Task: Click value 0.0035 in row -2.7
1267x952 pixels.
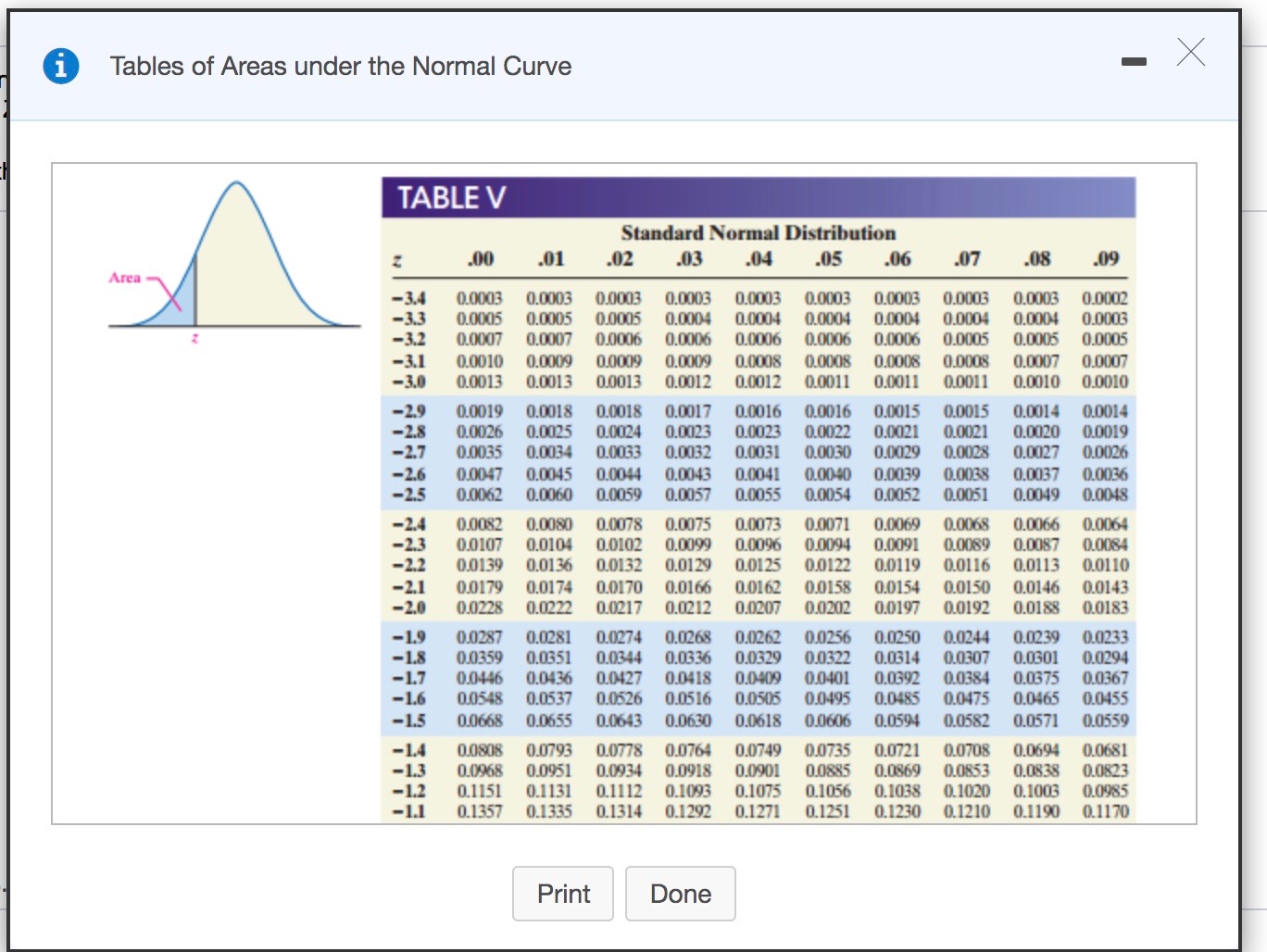Action: (480, 452)
